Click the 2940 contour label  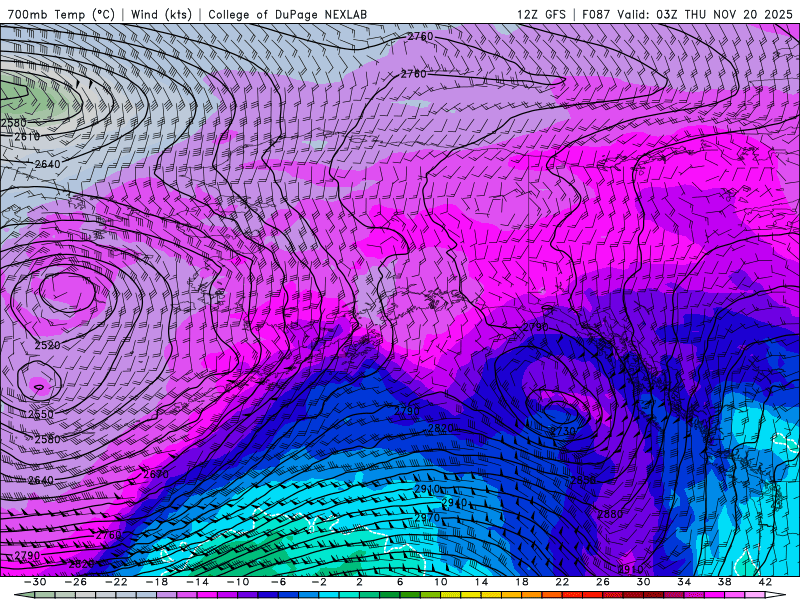[455, 503]
